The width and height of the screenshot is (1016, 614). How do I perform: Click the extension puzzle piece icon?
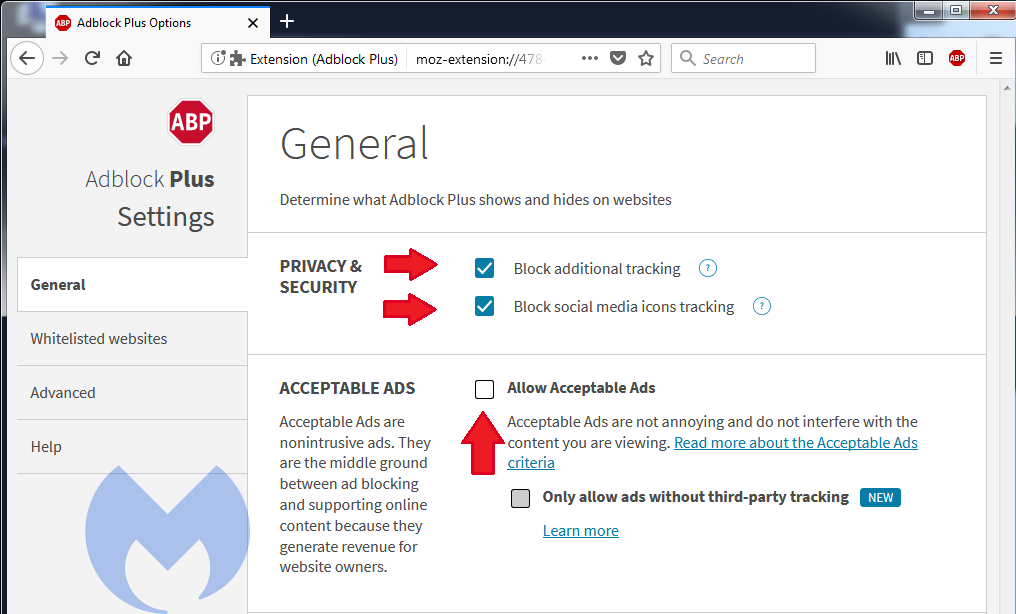point(238,59)
